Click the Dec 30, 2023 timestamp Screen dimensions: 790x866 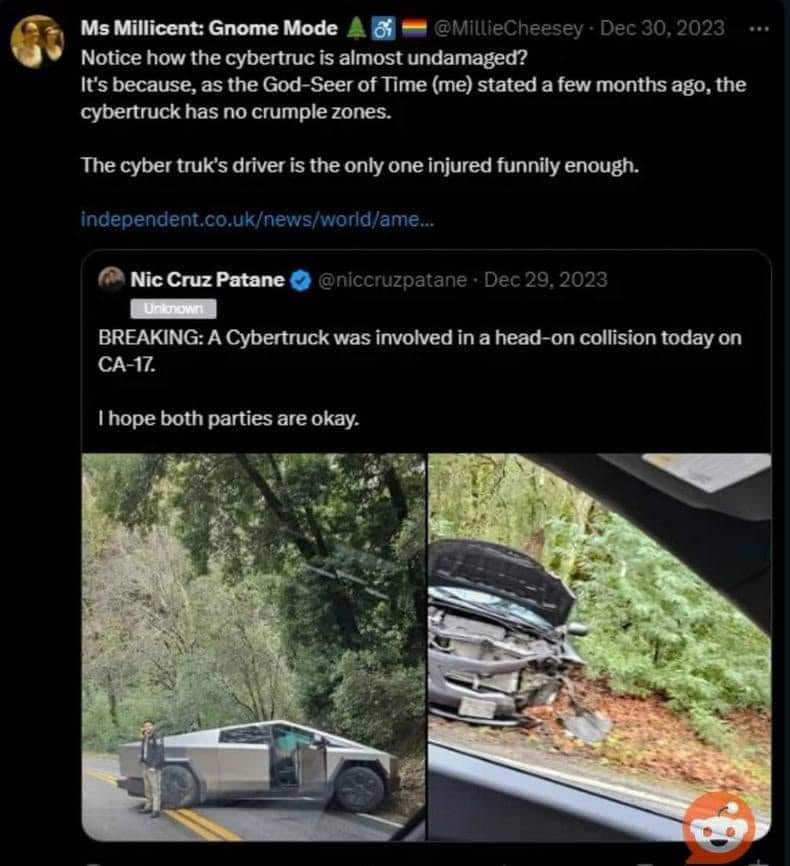point(662,28)
